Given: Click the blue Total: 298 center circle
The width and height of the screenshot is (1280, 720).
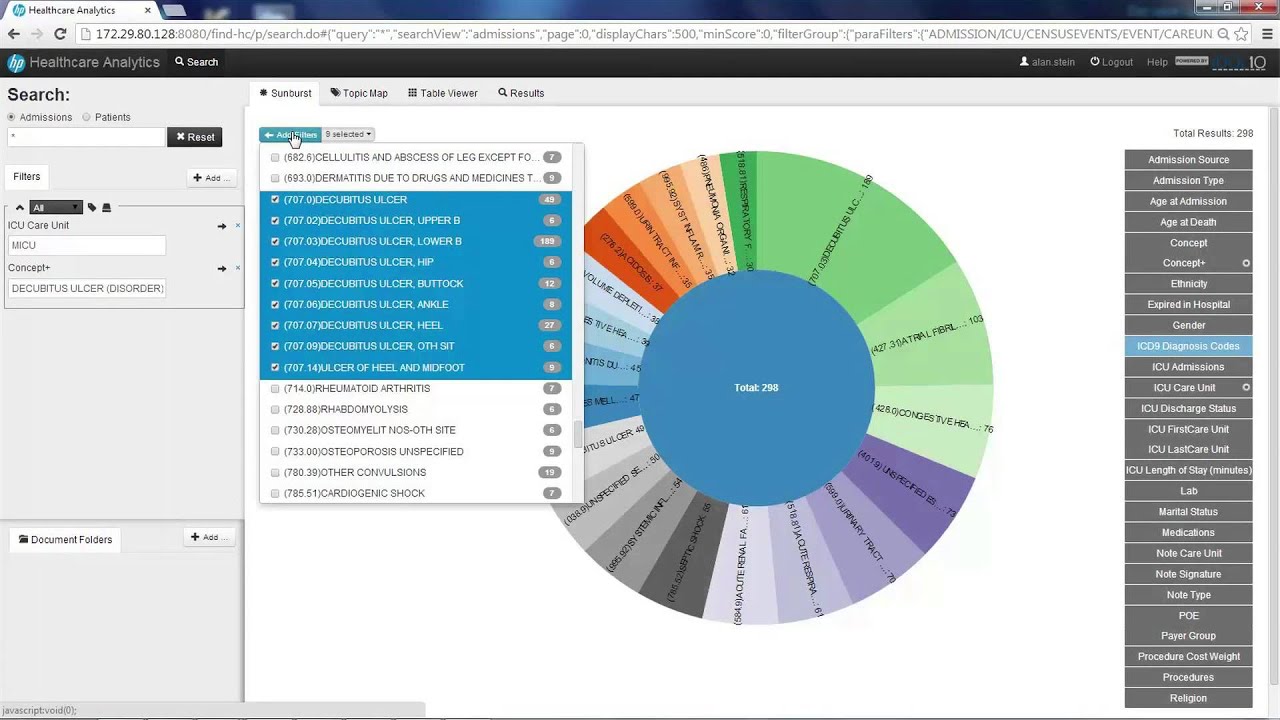Looking at the screenshot, I should tap(756, 387).
